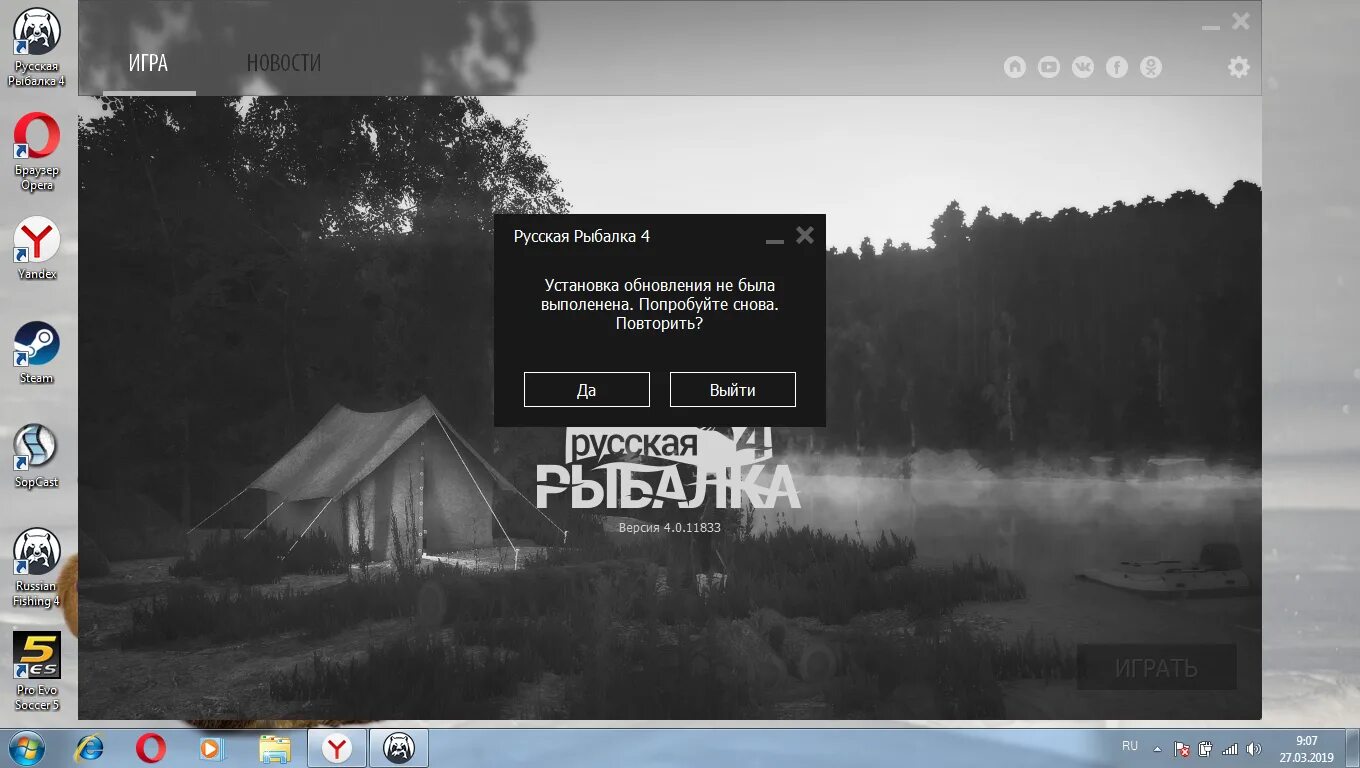
Task: Open Windows Explorer folder on taskbar
Action: [x=274, y=748]
